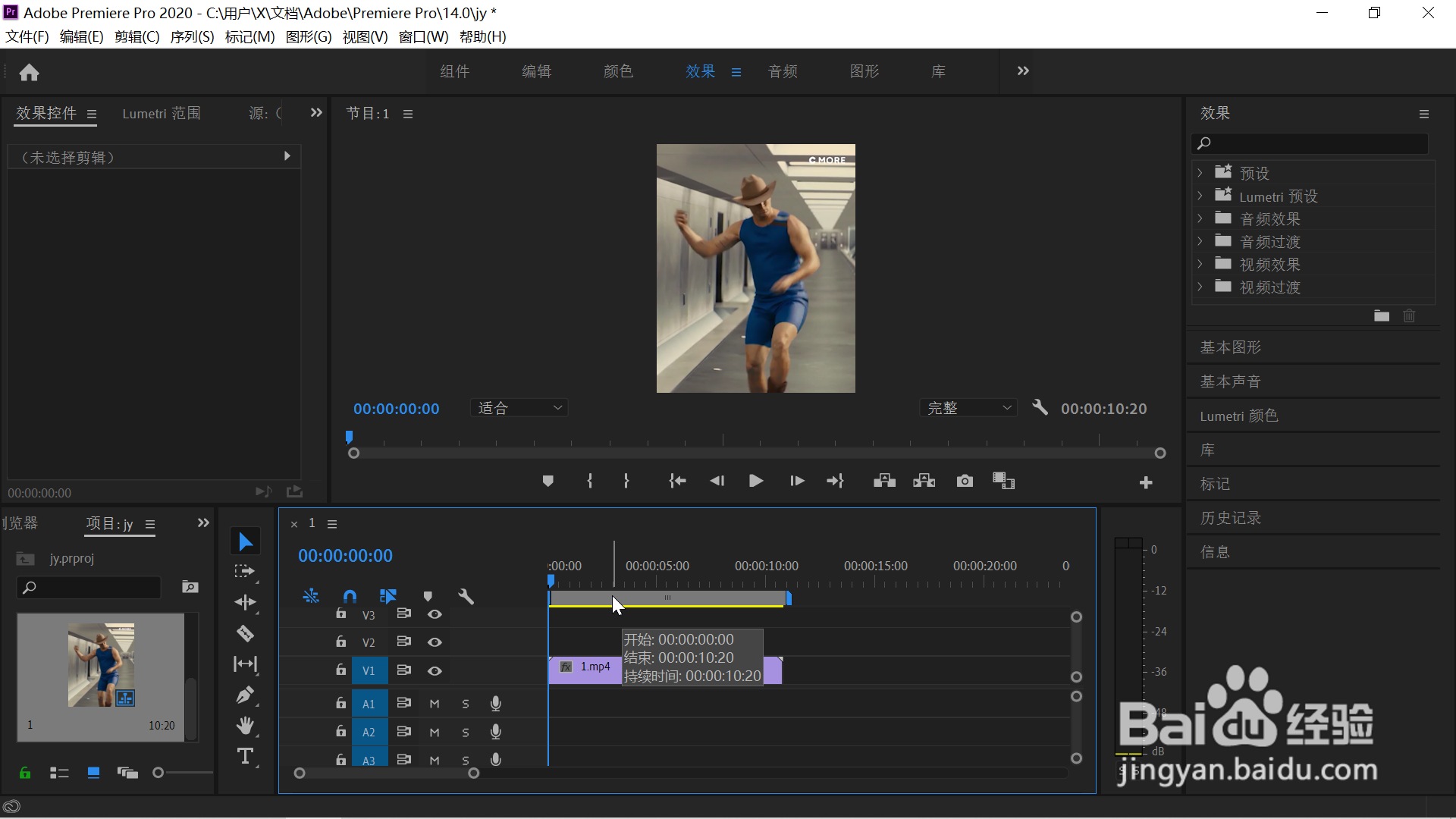Click Export Frame camera icon
The height and width of the screenshot is (819, 1456).
click(x=965, y=481)
